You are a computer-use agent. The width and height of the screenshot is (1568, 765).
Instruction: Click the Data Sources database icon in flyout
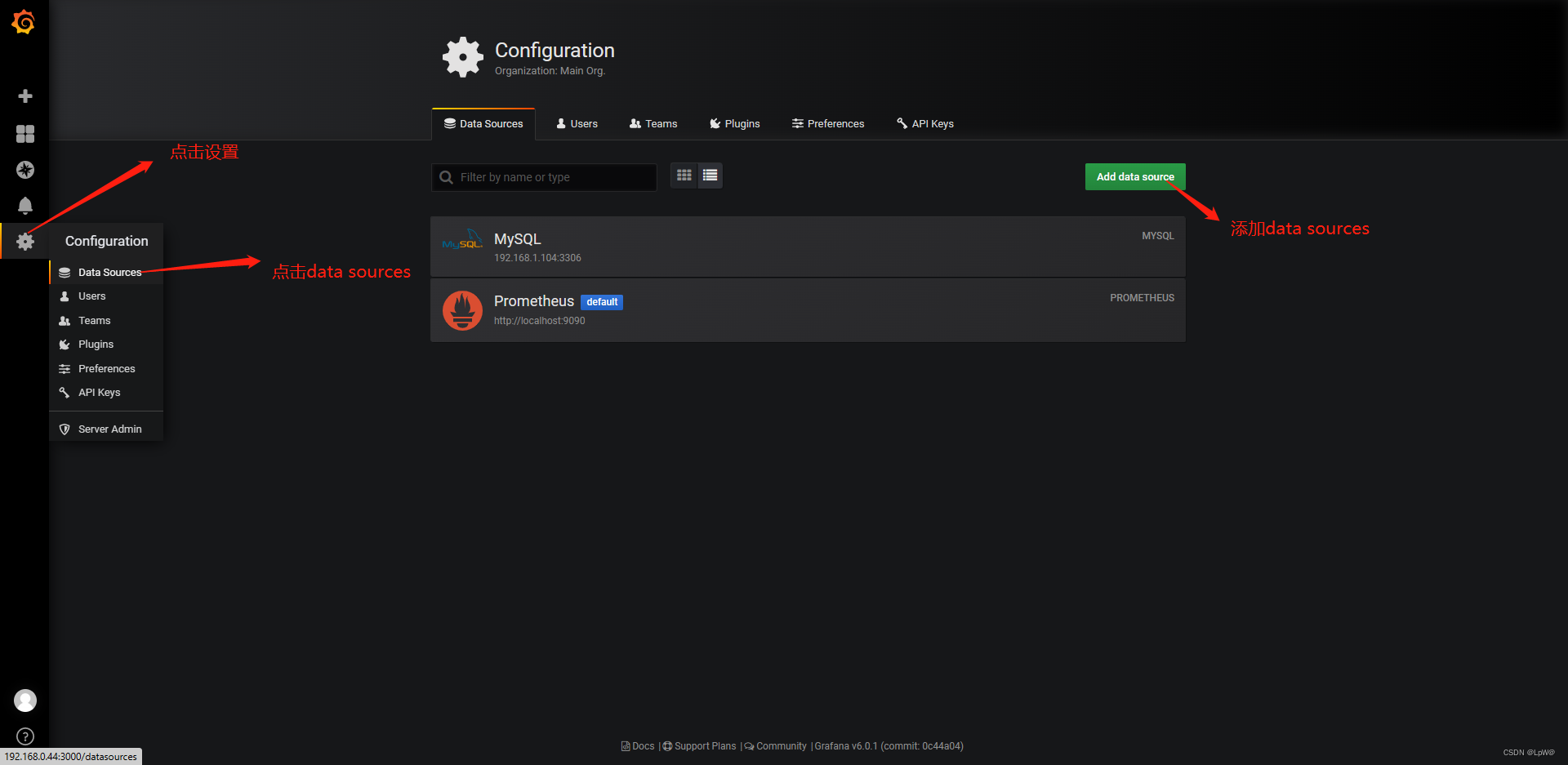[65, 273]
